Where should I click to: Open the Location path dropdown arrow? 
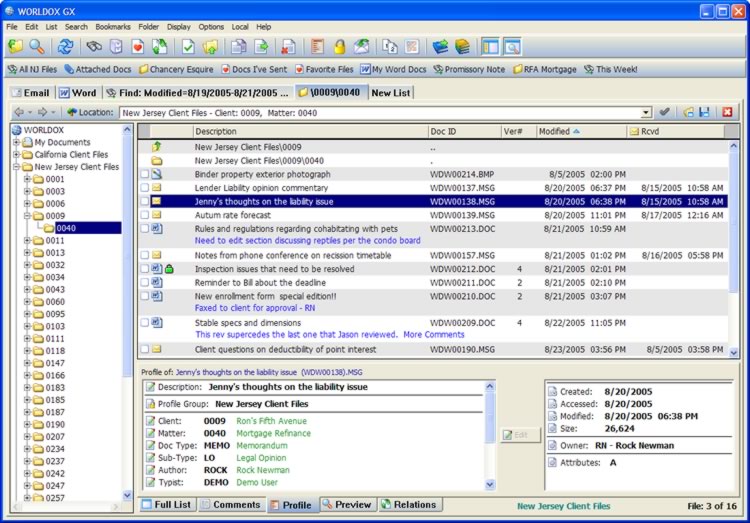pyautogui.click(x=646, y=113)
